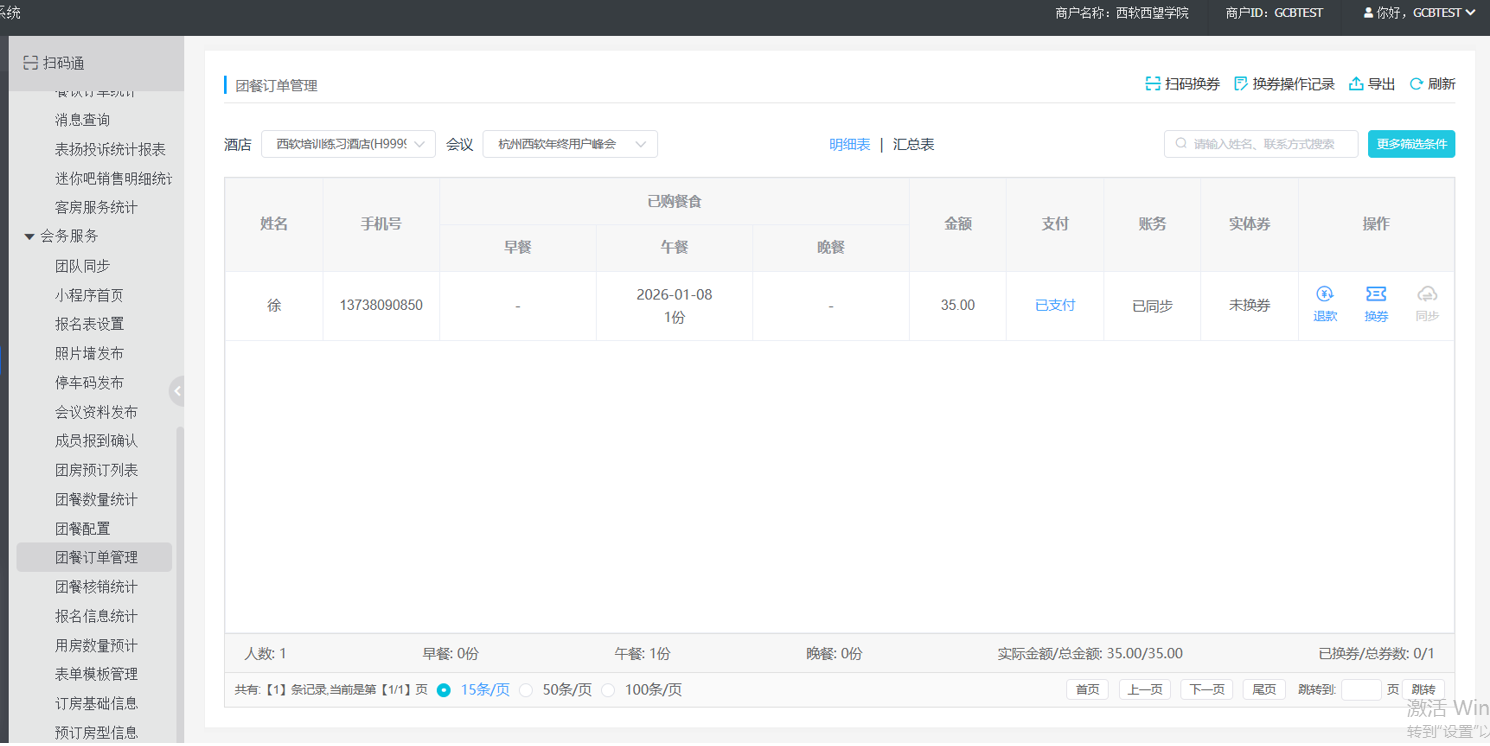This screenshot has width=1490, height=746.
Task: Select the 50条/页 radio option
Action: [526, 690]
